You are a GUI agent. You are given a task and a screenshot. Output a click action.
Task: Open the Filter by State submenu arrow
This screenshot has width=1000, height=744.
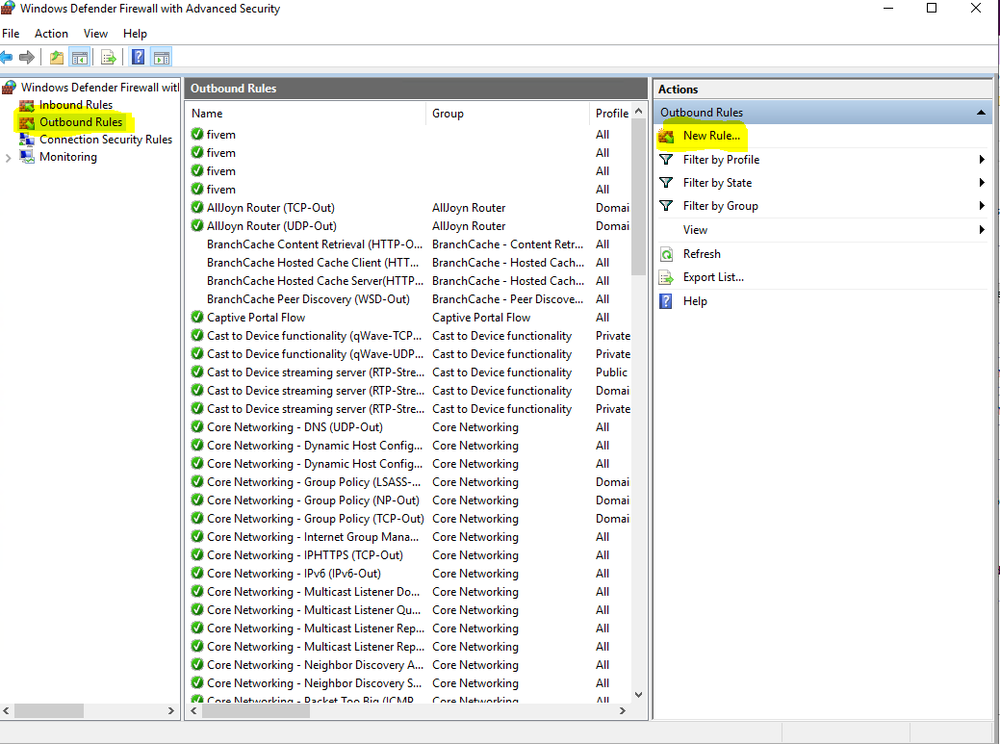(x=982, y=182)
